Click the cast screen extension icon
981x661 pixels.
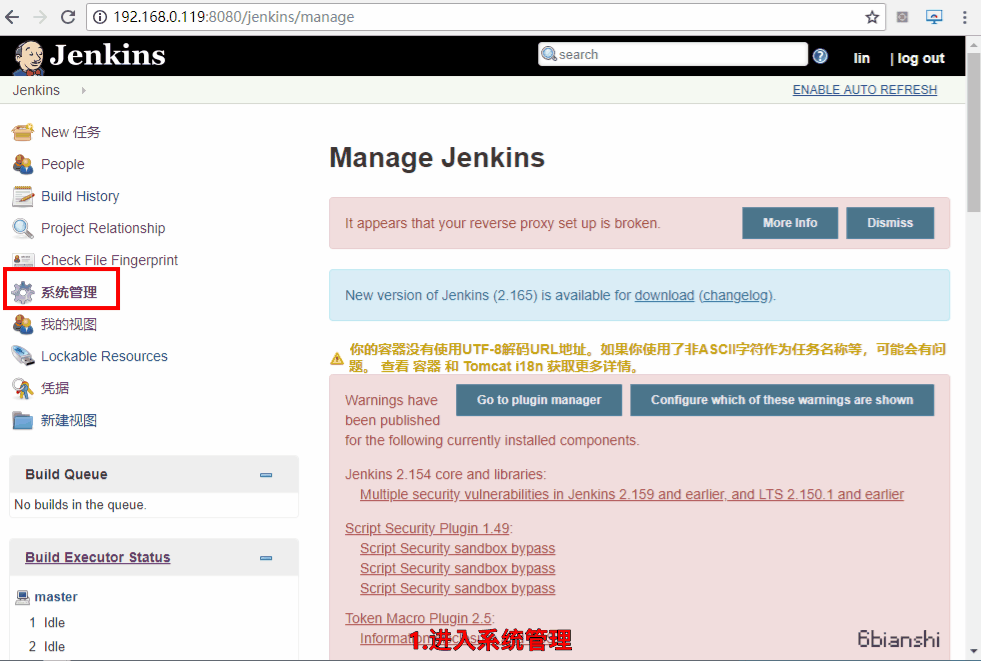click(934, 17)
